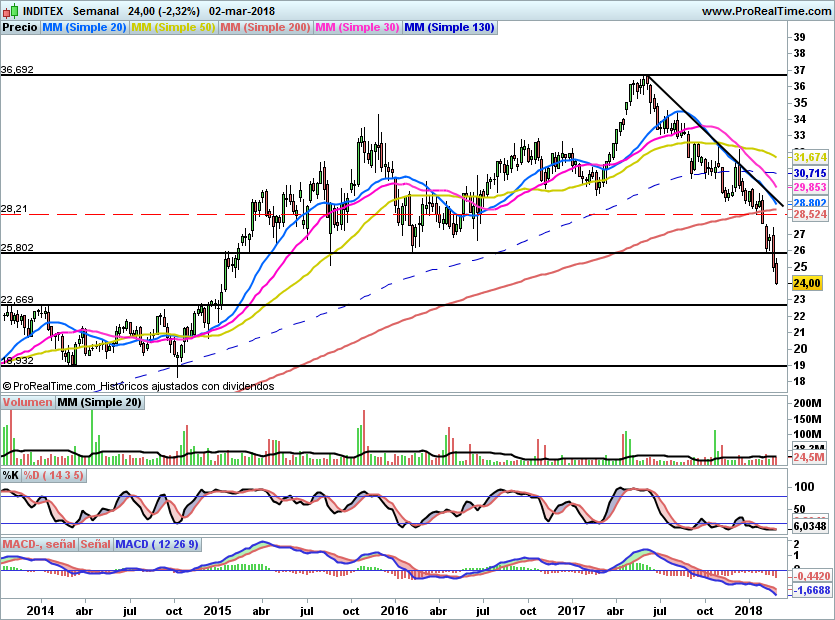Open the www.ProRealTime.com link
The height and width of the screenshot is (620, 835).
pyautogui.click(x=765, y=10)
